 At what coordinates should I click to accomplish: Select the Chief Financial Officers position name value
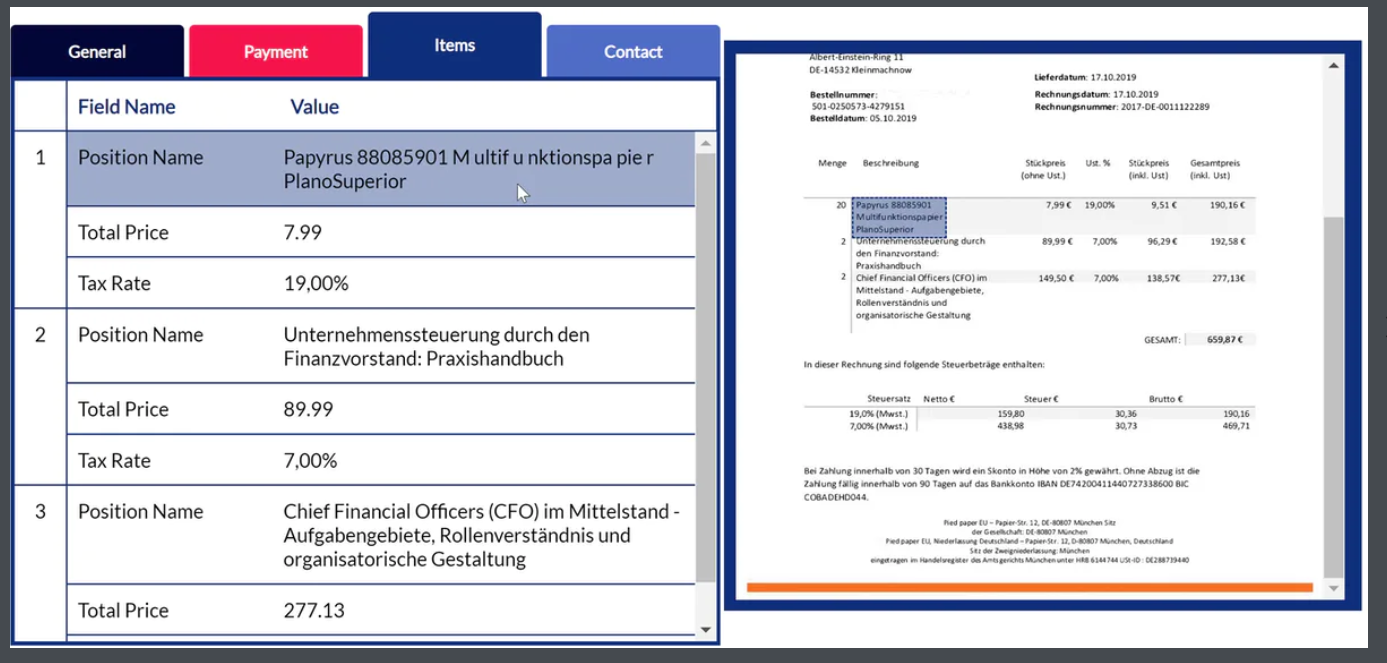coord(482,535)
